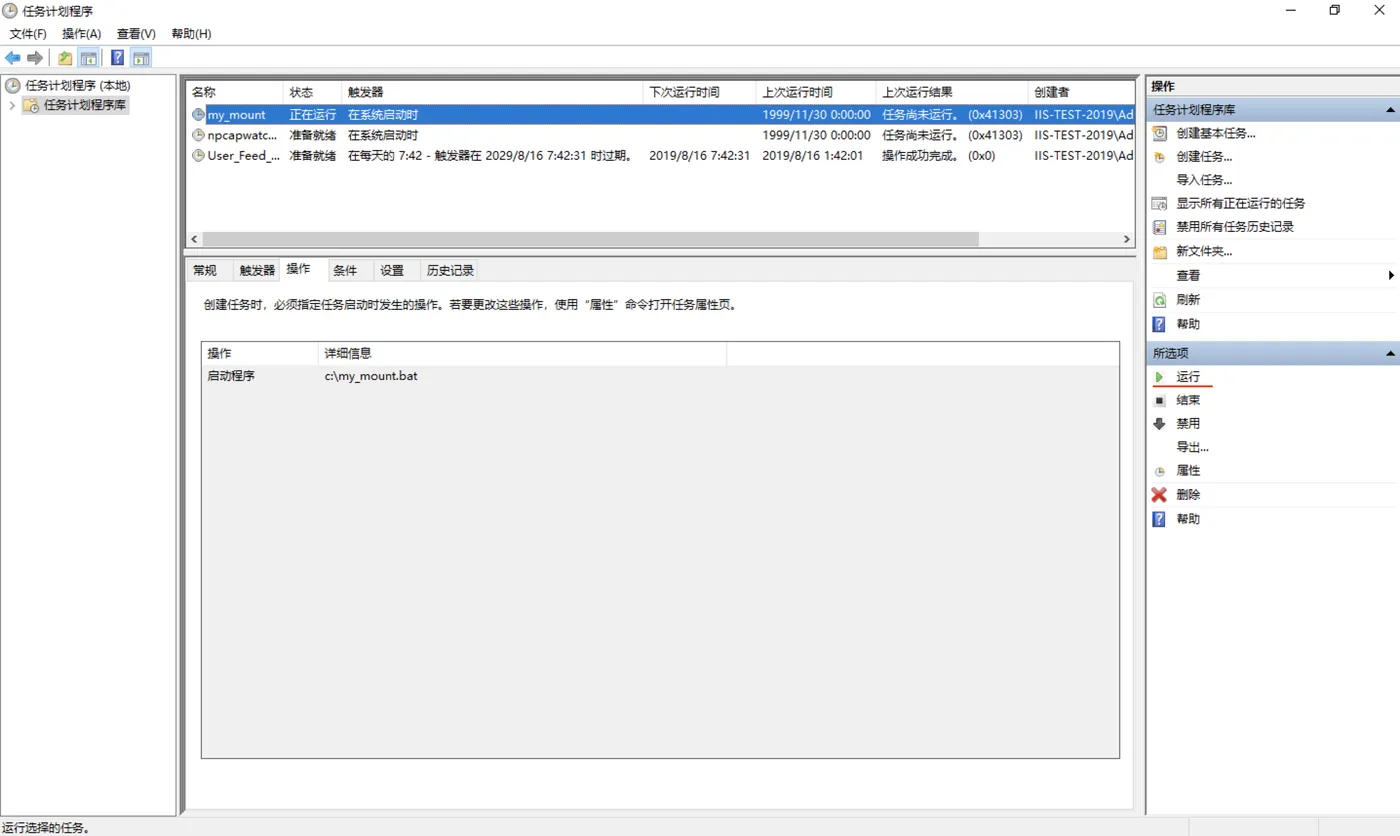Click the task list scrollbar left arrow

click(x=195, y=239)
